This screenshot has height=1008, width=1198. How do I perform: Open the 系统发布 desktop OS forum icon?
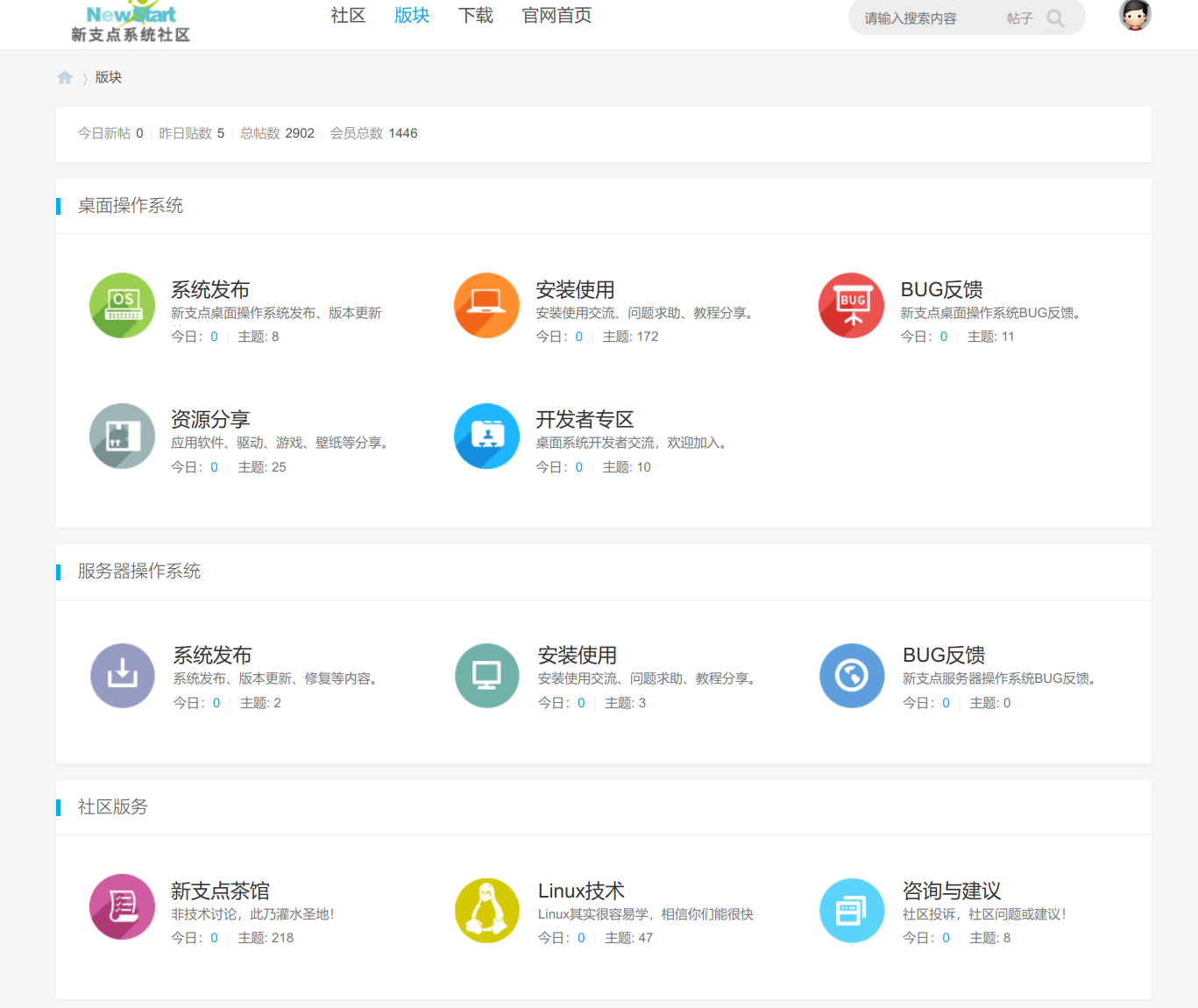pos(122,305)
